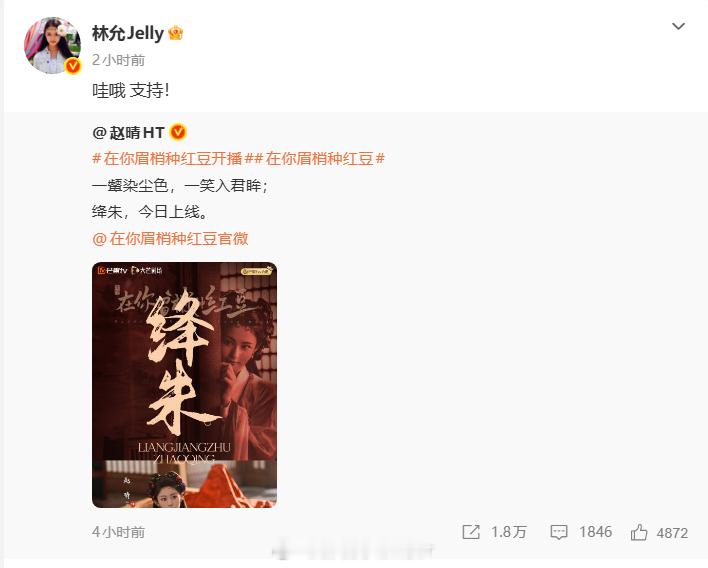View the 绛朱 drama poster image

(184, 385)
